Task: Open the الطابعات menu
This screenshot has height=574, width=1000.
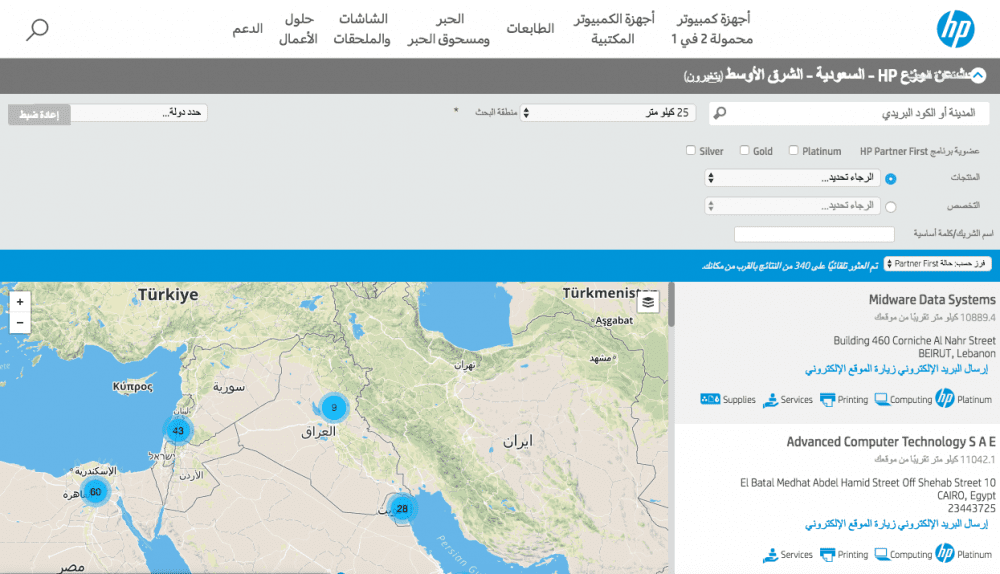Action: click(x=530, y=29)
